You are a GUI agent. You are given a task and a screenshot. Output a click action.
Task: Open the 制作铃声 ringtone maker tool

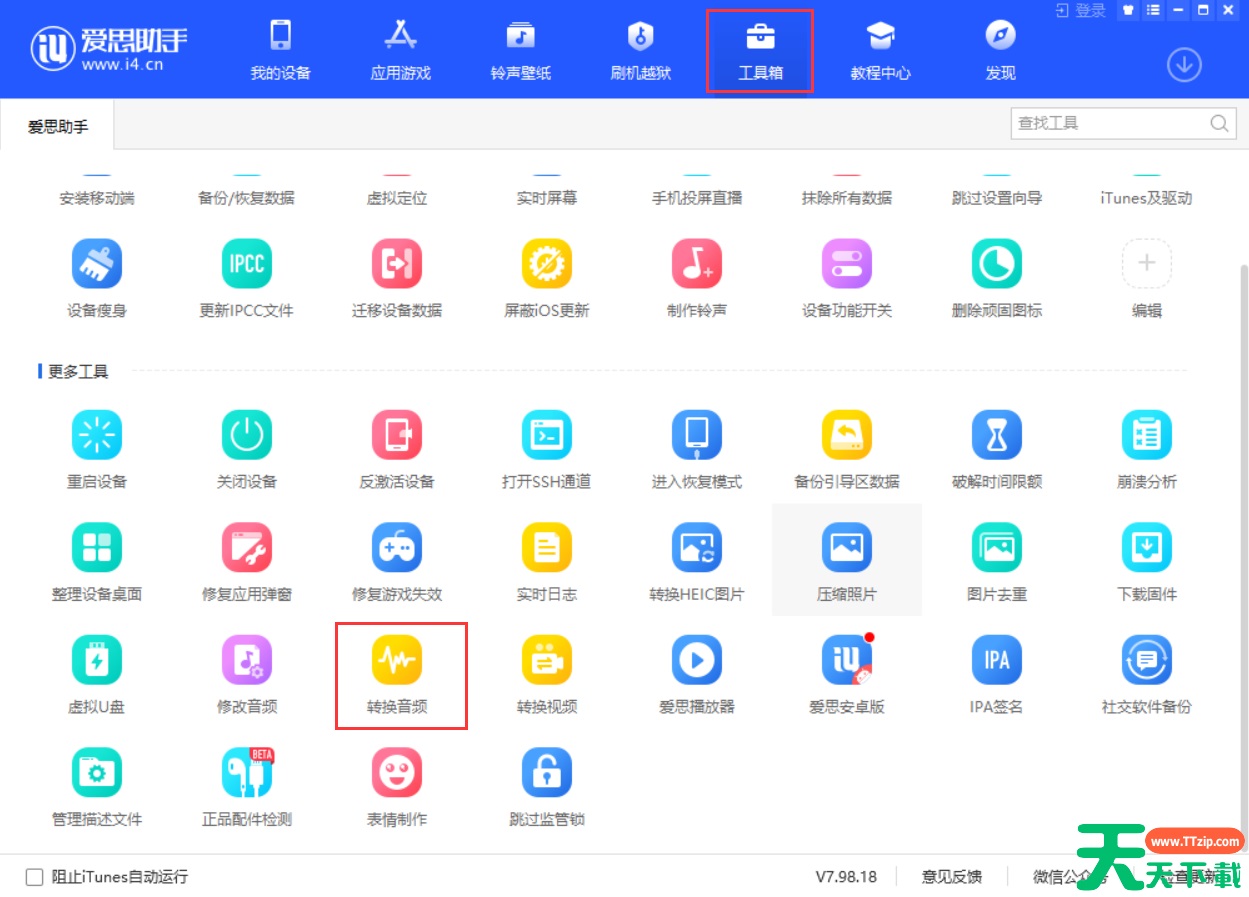tap(696, 278)
